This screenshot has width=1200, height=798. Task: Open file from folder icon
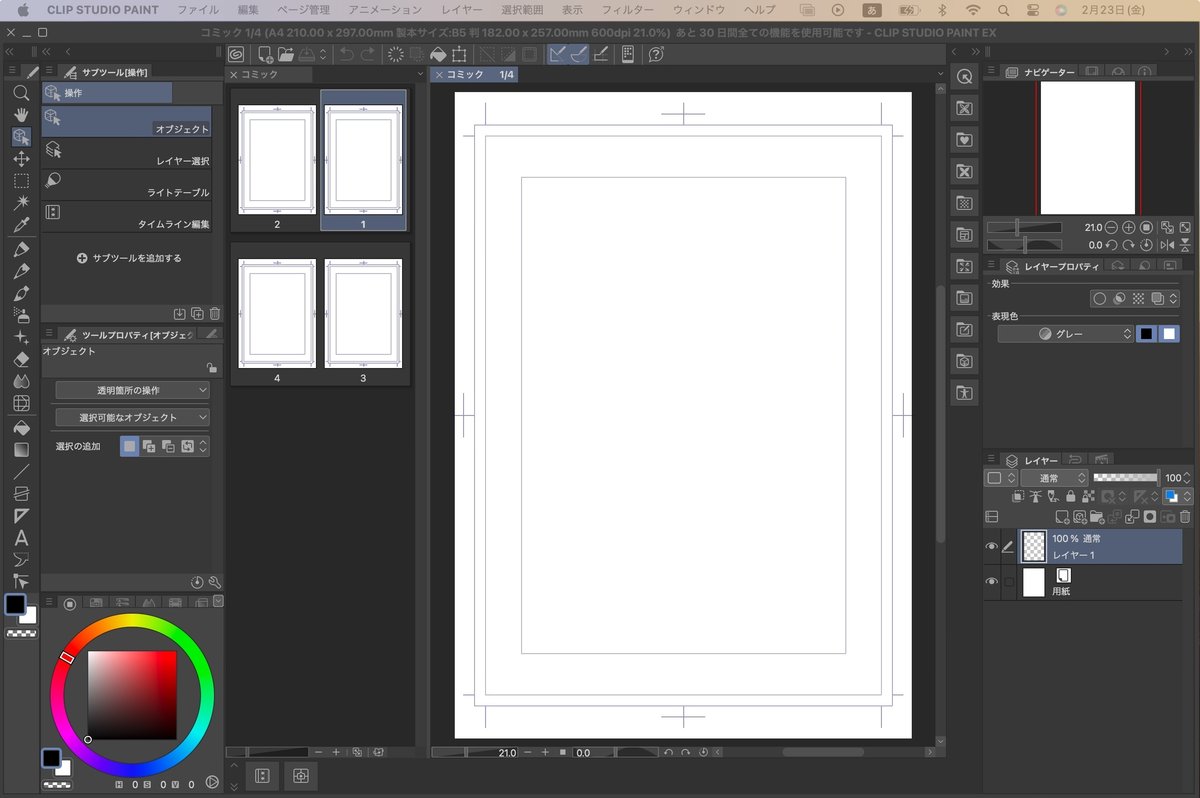286,54
